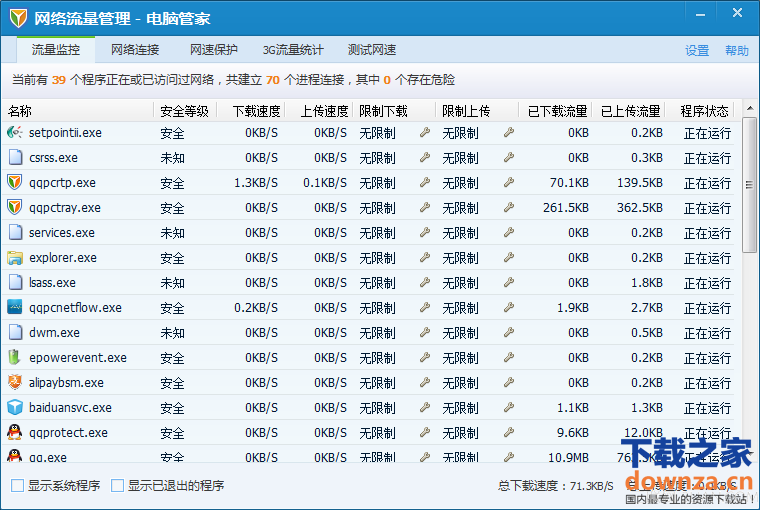Image resolution: width=760 pixels, height=510 pixels.
Task: Edit upload limit wrench for qqprotect.exe
Action: tap(508, 432)
